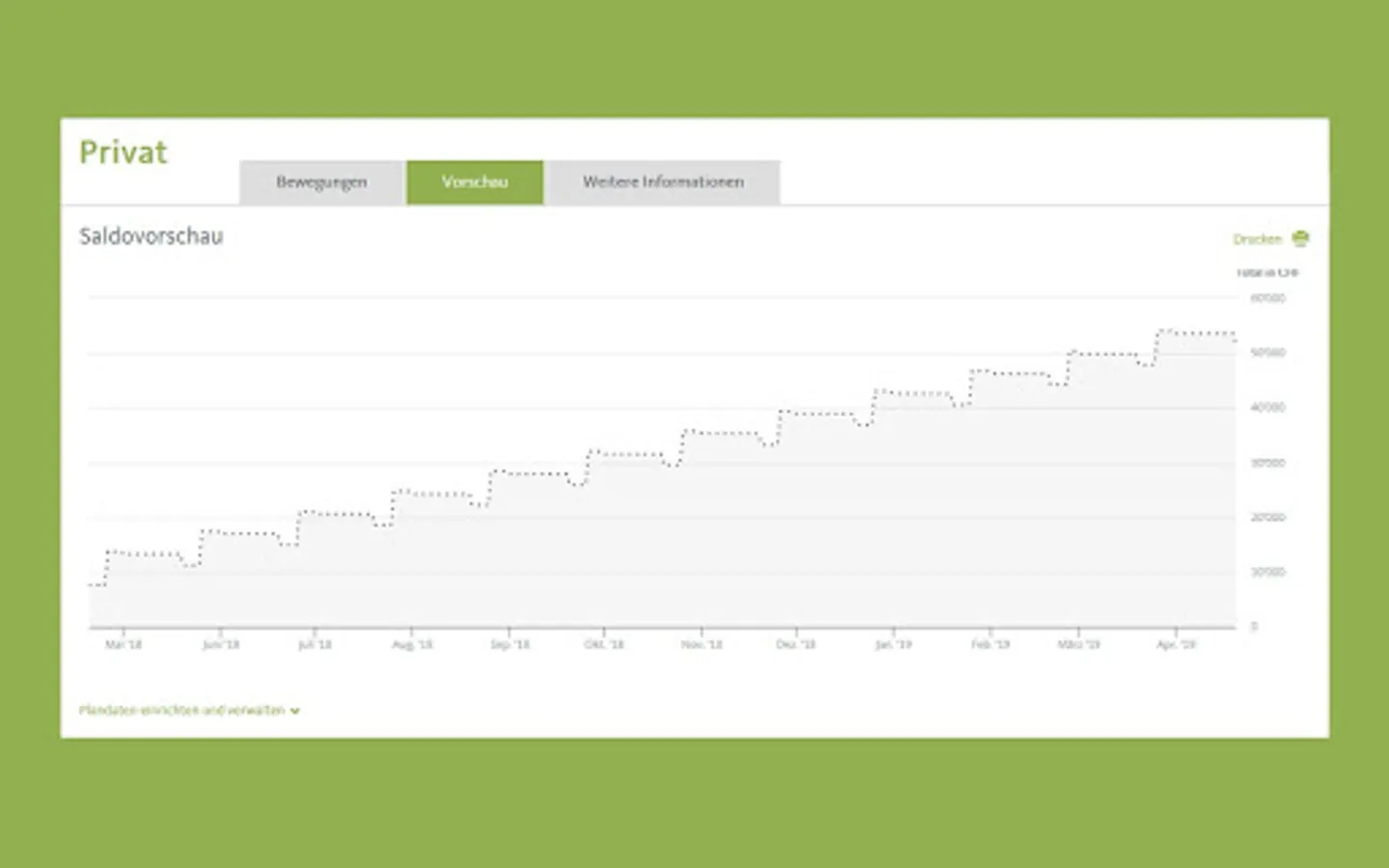Expand the Plandaten section chevron

pos(295,711)
